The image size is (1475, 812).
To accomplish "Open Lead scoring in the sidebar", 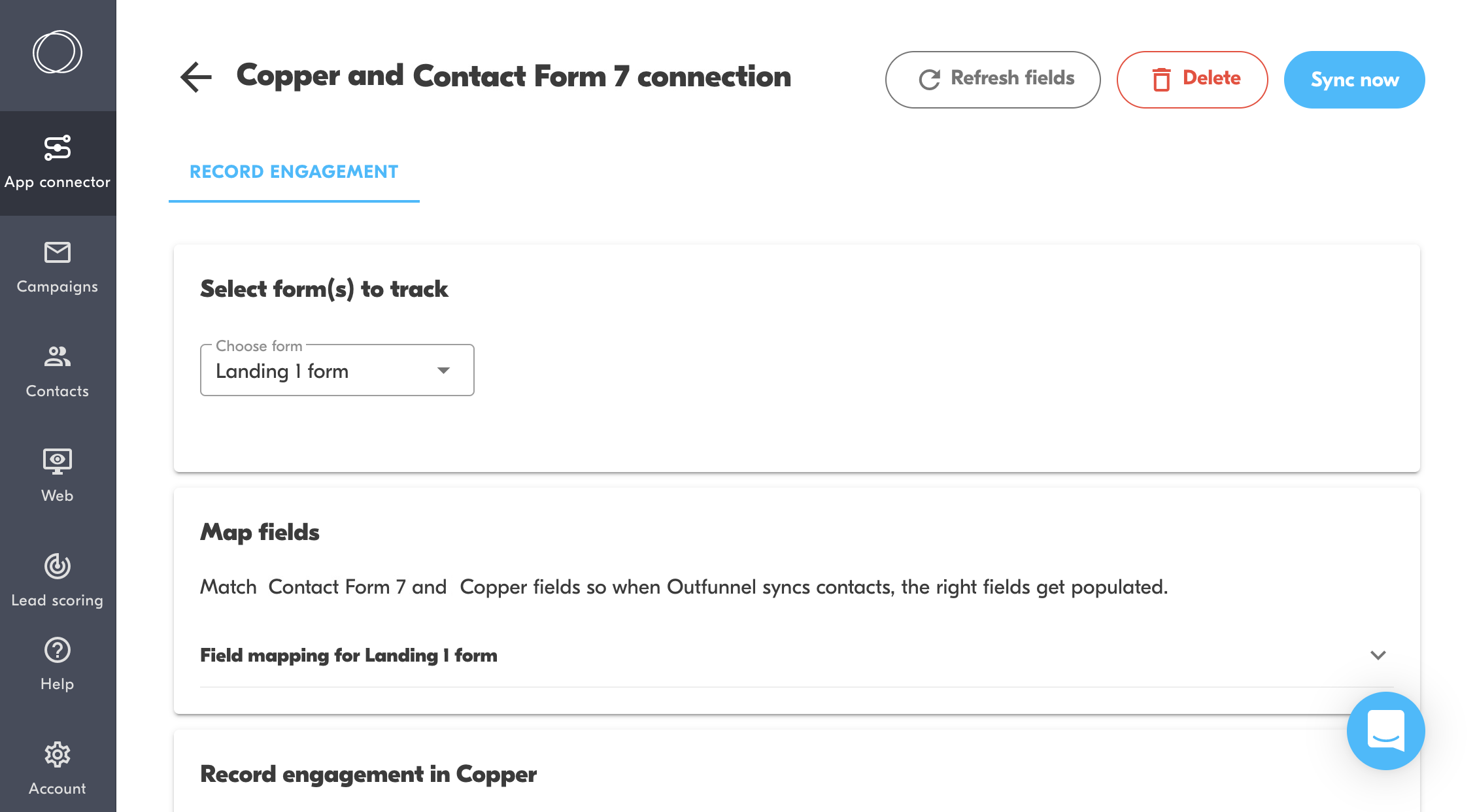I will 58,580.
